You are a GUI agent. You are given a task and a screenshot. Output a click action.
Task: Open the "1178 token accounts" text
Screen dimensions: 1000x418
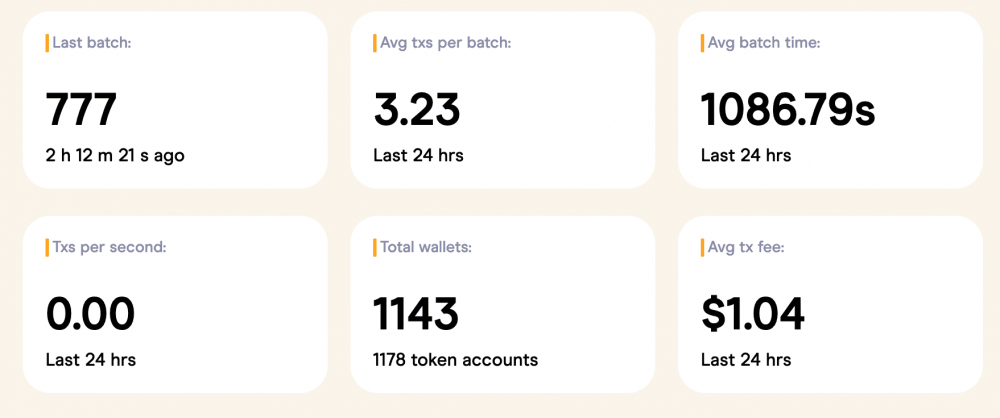455,359
